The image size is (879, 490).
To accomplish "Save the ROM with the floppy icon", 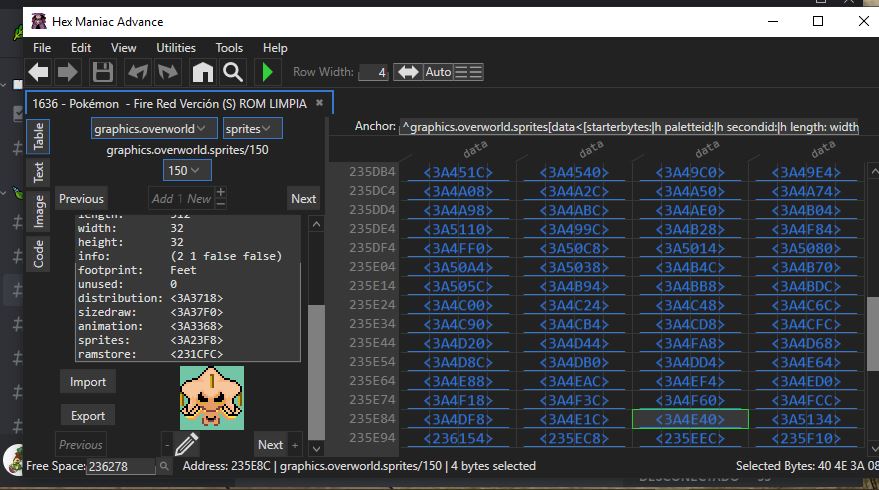I will pos(102,72).
